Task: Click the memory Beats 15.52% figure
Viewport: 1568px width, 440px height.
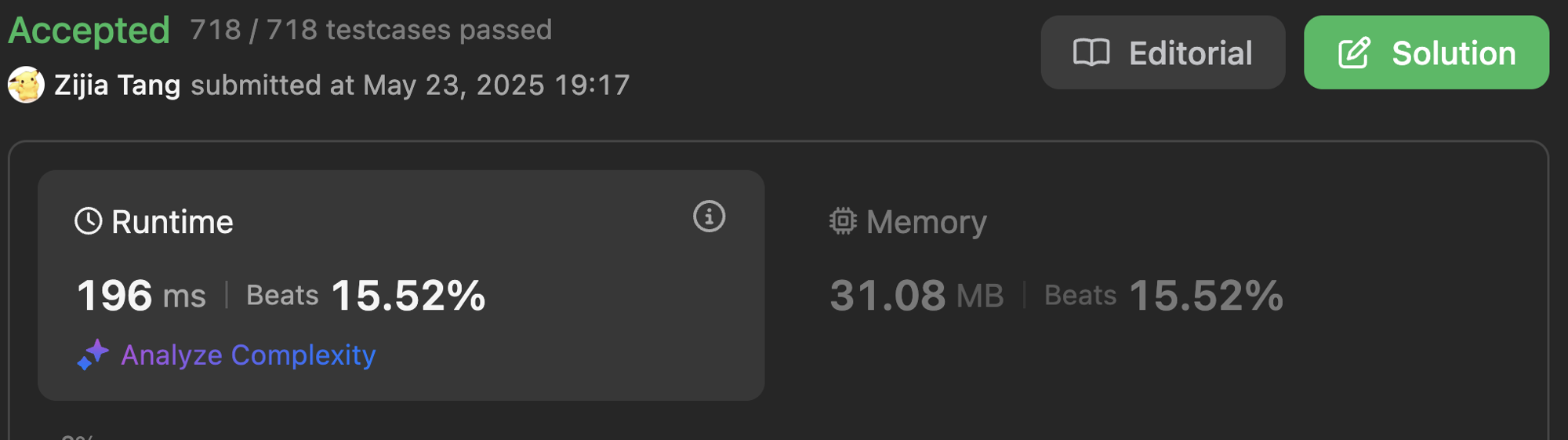Action: tap(1205, 296)
